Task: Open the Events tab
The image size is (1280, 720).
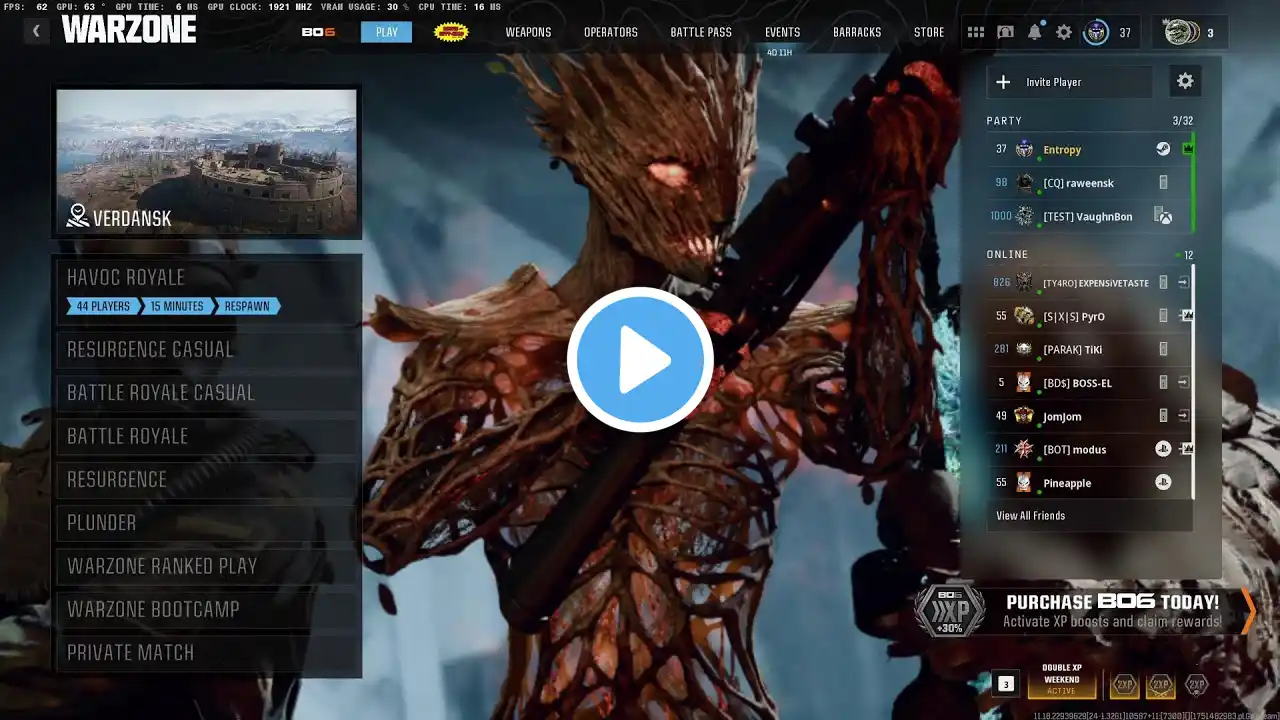Action: [783, 32]
